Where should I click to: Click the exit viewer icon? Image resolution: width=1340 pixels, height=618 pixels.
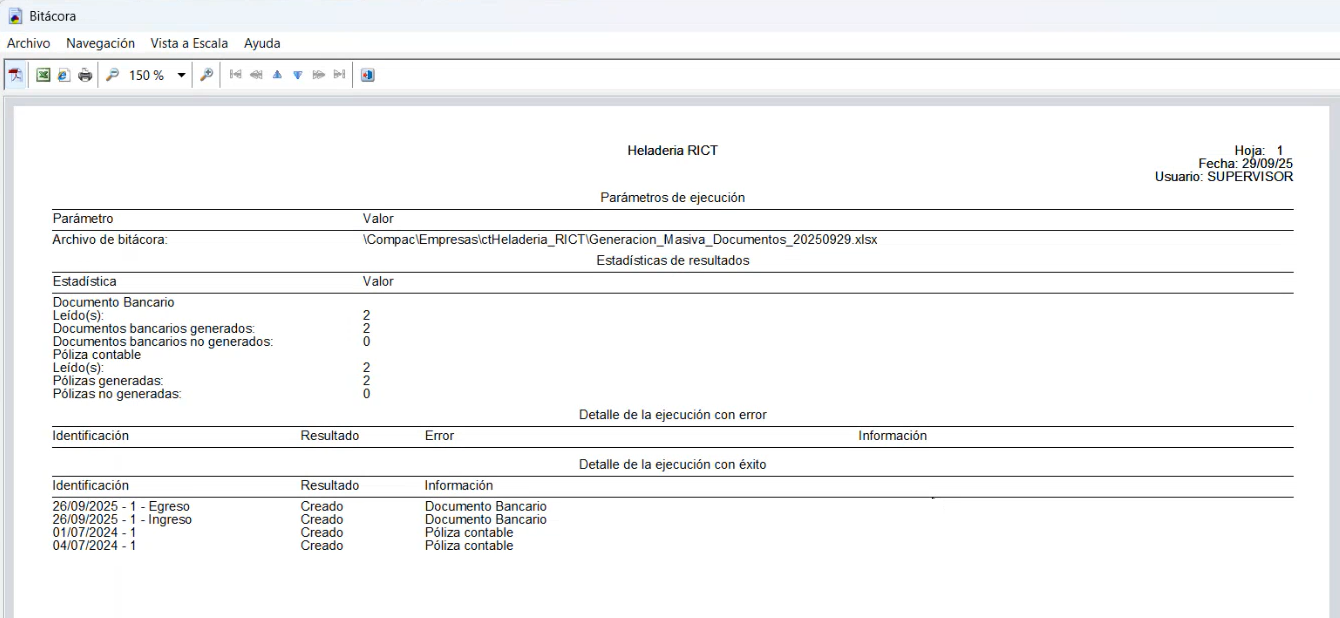click(x=367, y=75)
